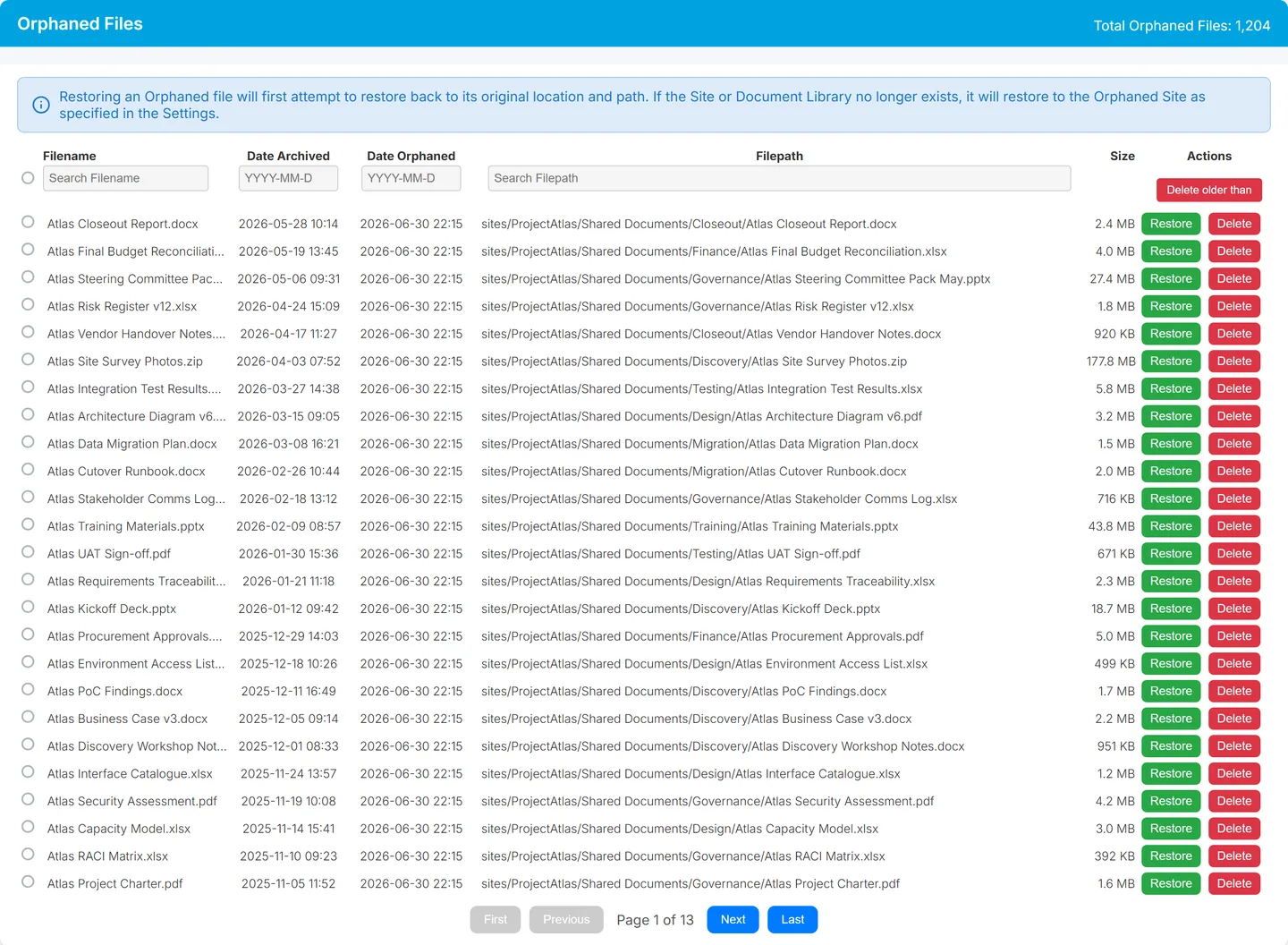Click the Atlas Business Case v3.docx filename
The height and width of the screenshot is (945, 1288).
coord(127,719)
